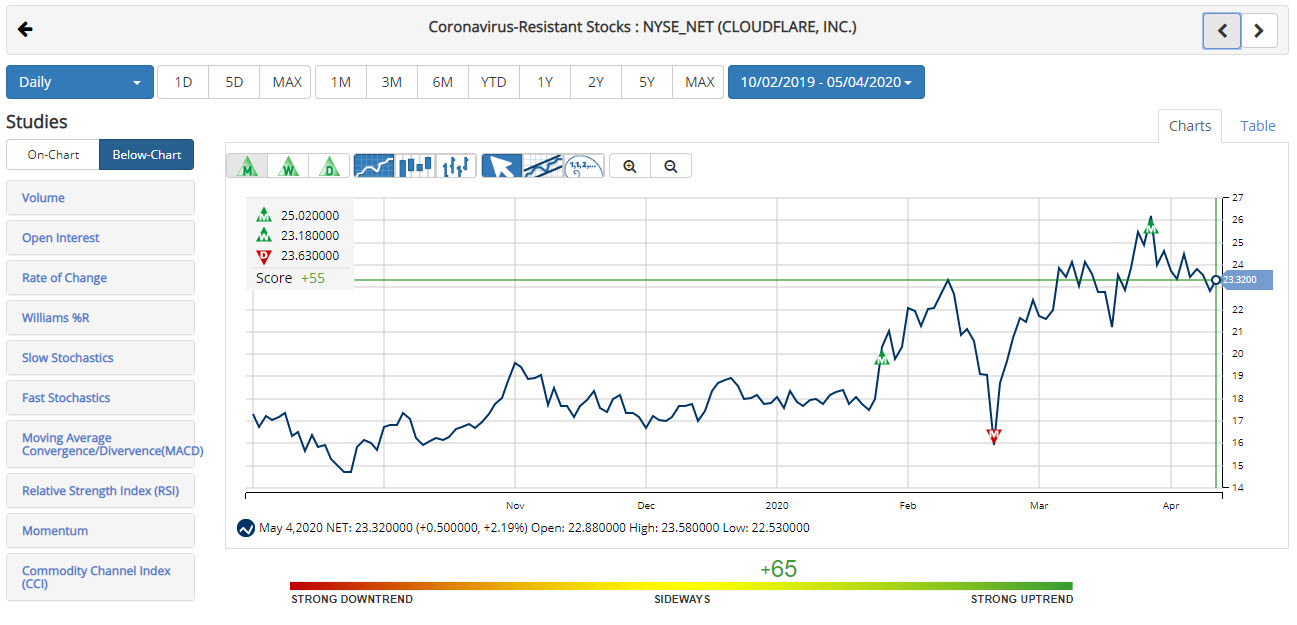Add the Relative Strength Index (RSI) study
The image size is (1297, 625).
click(100, 491)
